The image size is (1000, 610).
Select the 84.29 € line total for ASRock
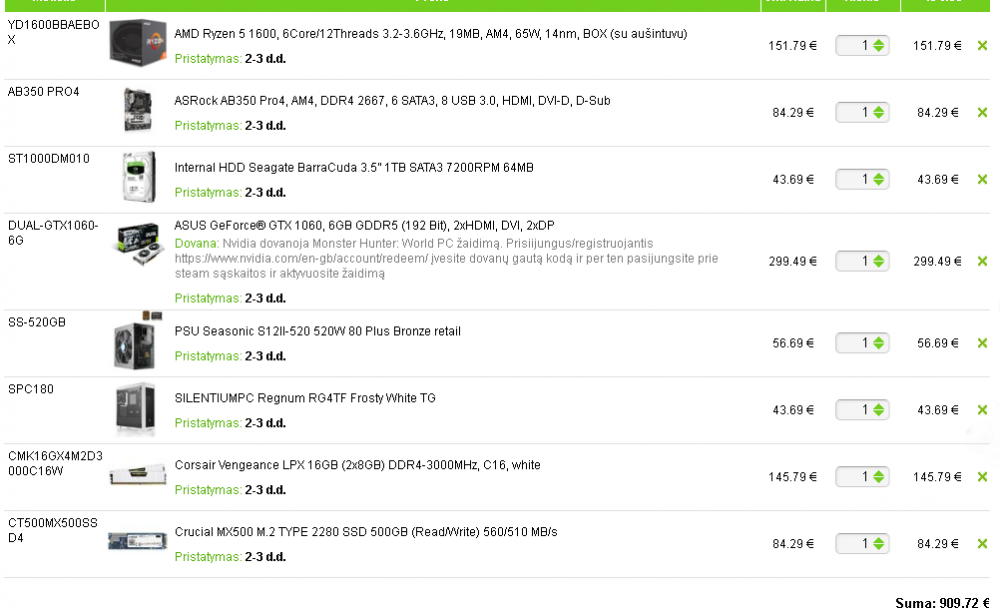pyautogui.click(x=938, y=113)
